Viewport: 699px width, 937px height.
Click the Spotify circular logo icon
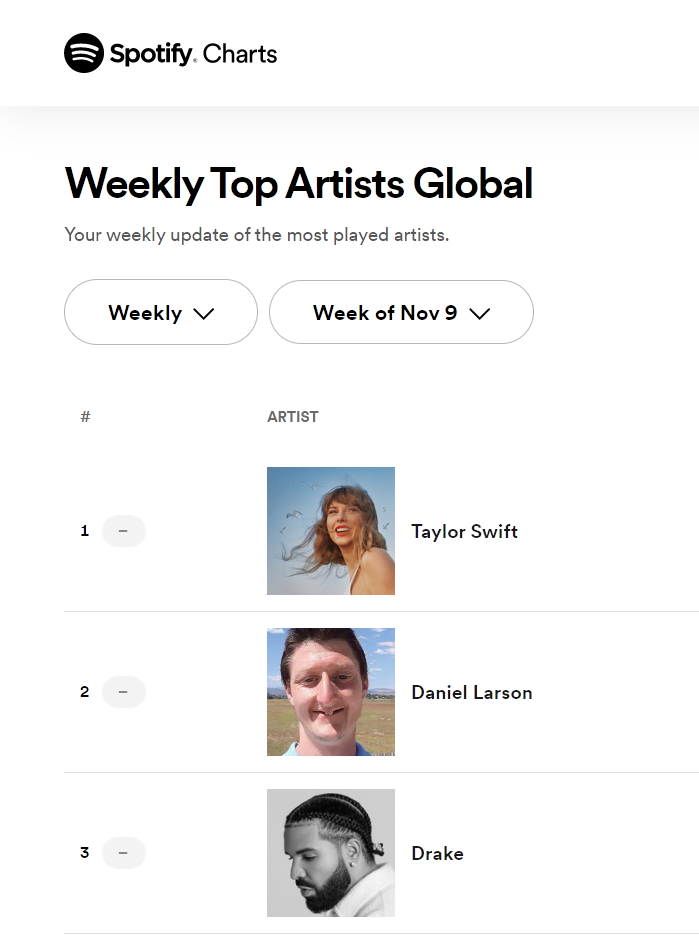point(84,53)
